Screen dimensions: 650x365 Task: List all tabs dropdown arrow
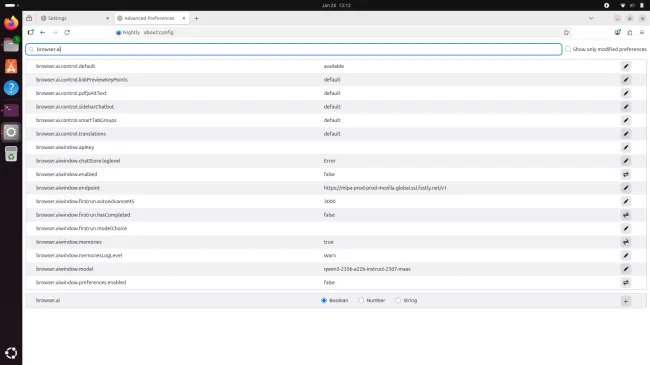click(x=591, y=18)
